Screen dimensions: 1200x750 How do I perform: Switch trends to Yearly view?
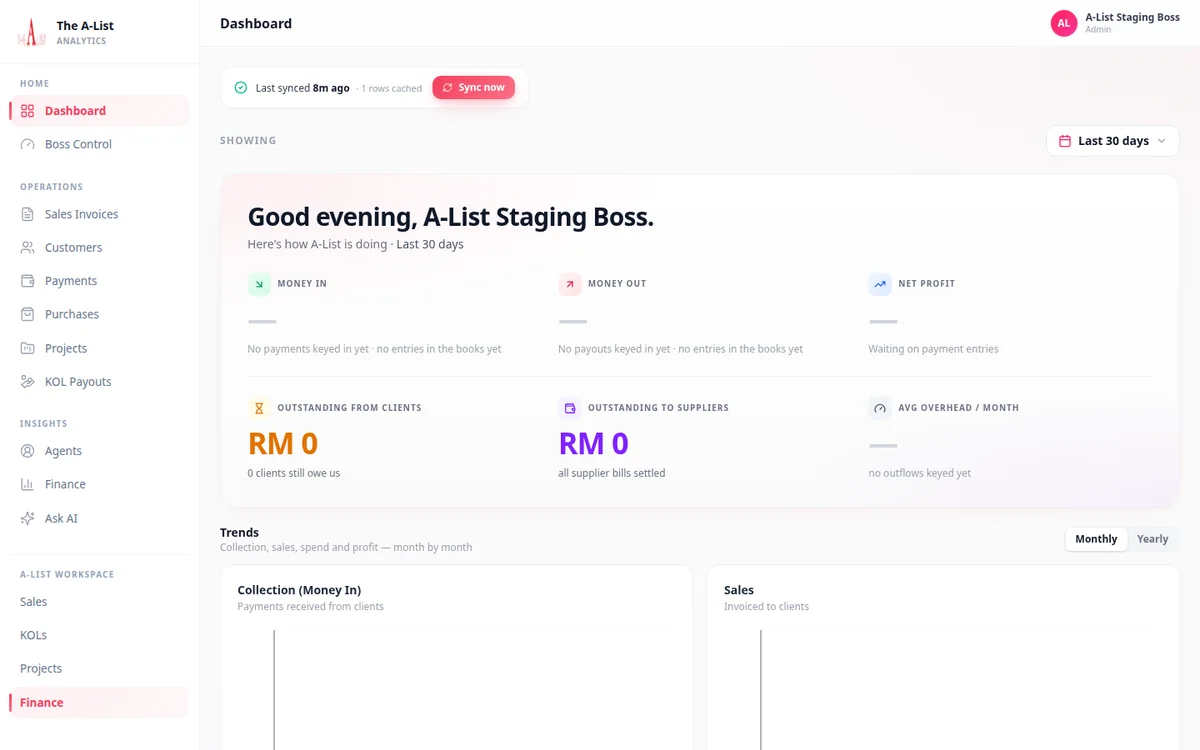pos(1152,539)
